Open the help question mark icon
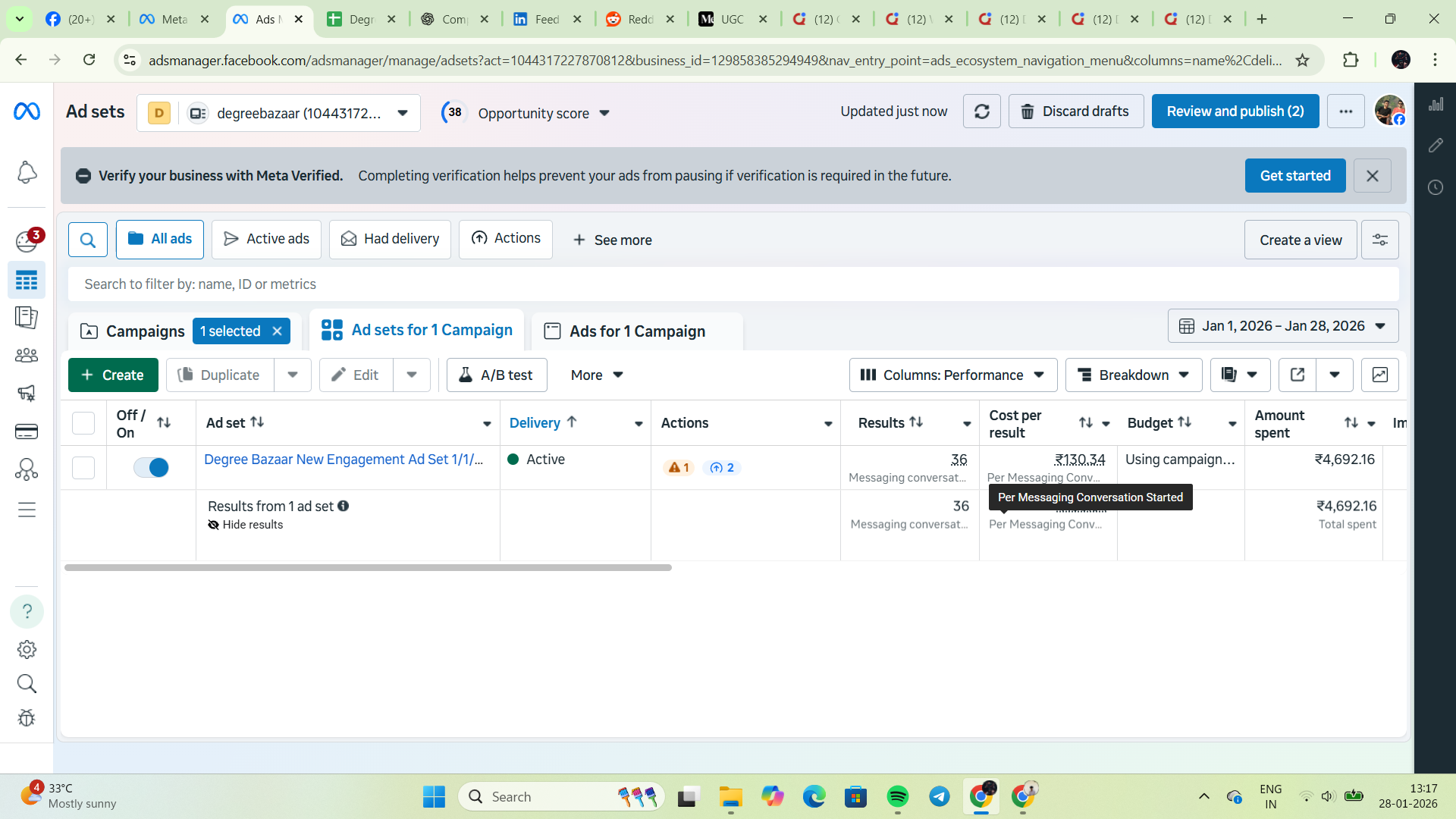Image resolution: width=1456 pixels, height=819 pixels. point(27,611)
